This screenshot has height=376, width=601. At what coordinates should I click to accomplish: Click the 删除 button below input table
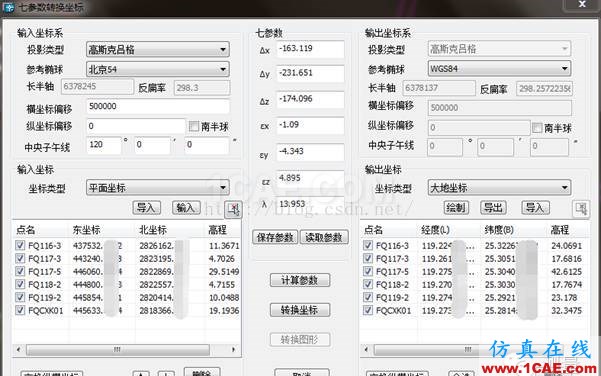pos(202,372)
